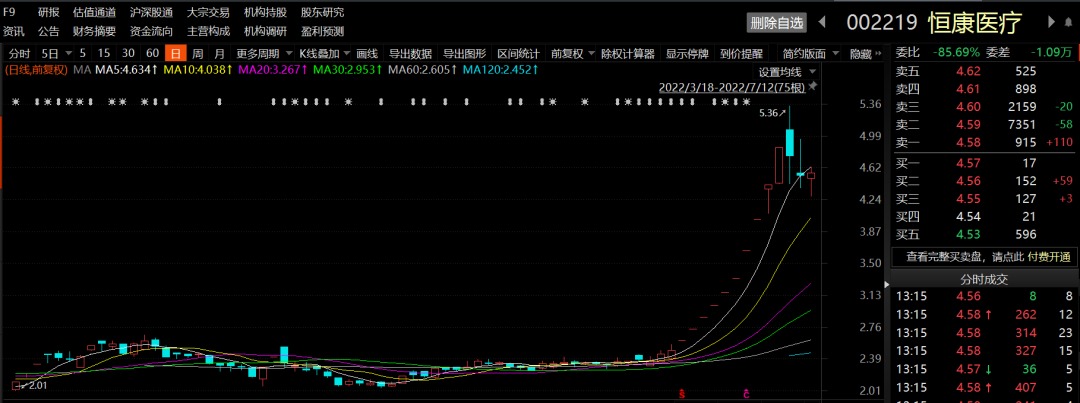Open the 更多周期 dropdown
Image resolution: width=1080 pixels, height=403 pixels.
263,54
